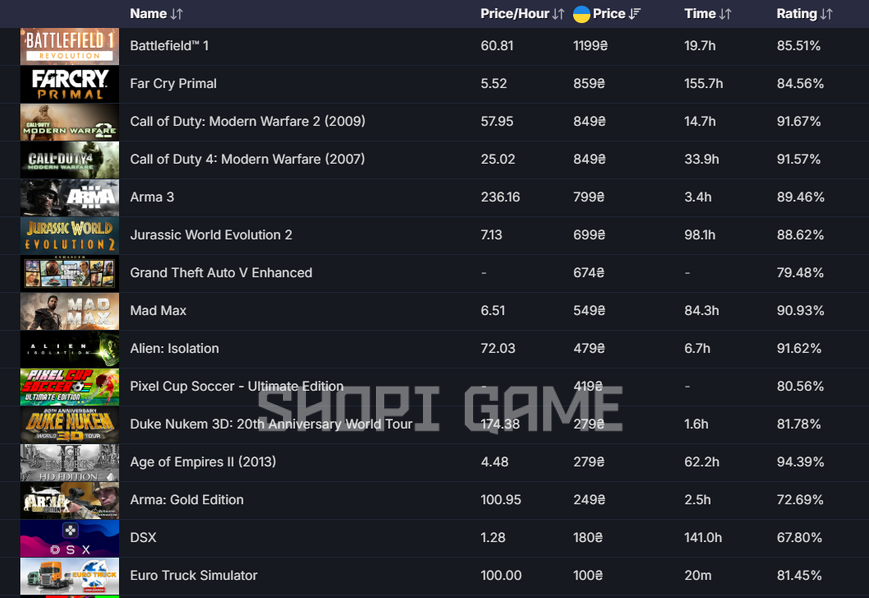
Task: Open the Euro Truck Simulator title
Action: [194, 576]
